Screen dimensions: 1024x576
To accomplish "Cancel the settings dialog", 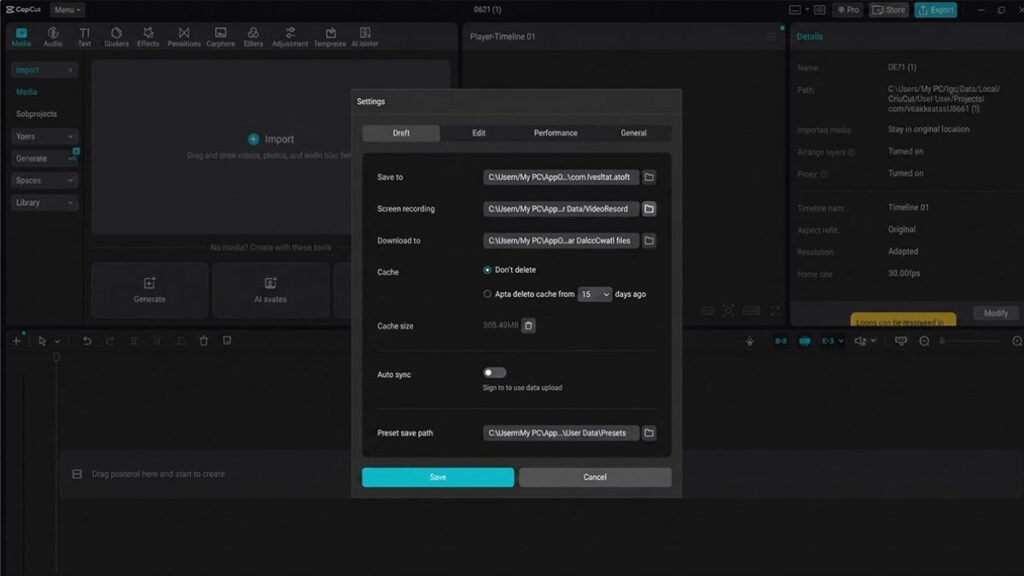I will point(595,477).
